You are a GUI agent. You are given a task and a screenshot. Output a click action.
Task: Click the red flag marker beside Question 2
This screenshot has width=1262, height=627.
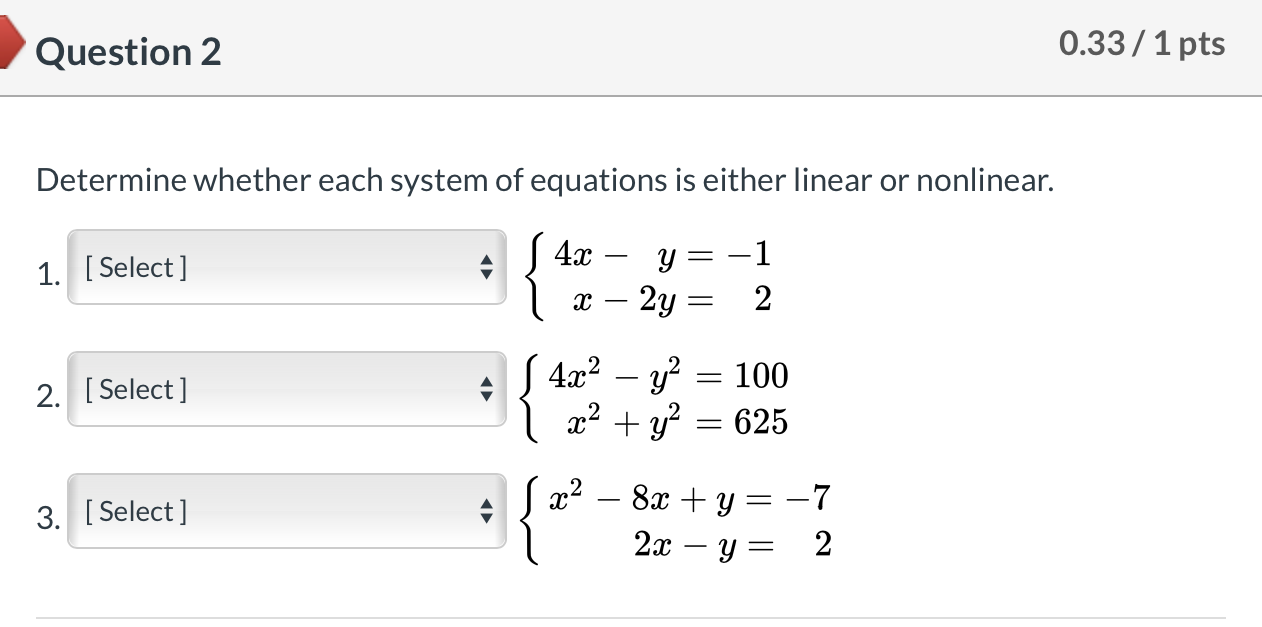click(10, 42)
